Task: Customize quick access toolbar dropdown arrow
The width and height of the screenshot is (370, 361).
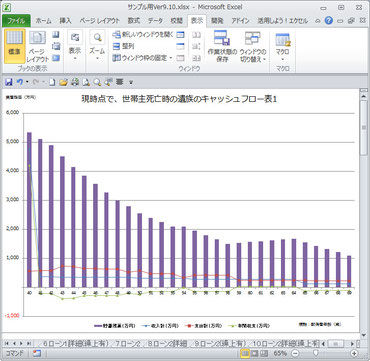Action: 131,82
